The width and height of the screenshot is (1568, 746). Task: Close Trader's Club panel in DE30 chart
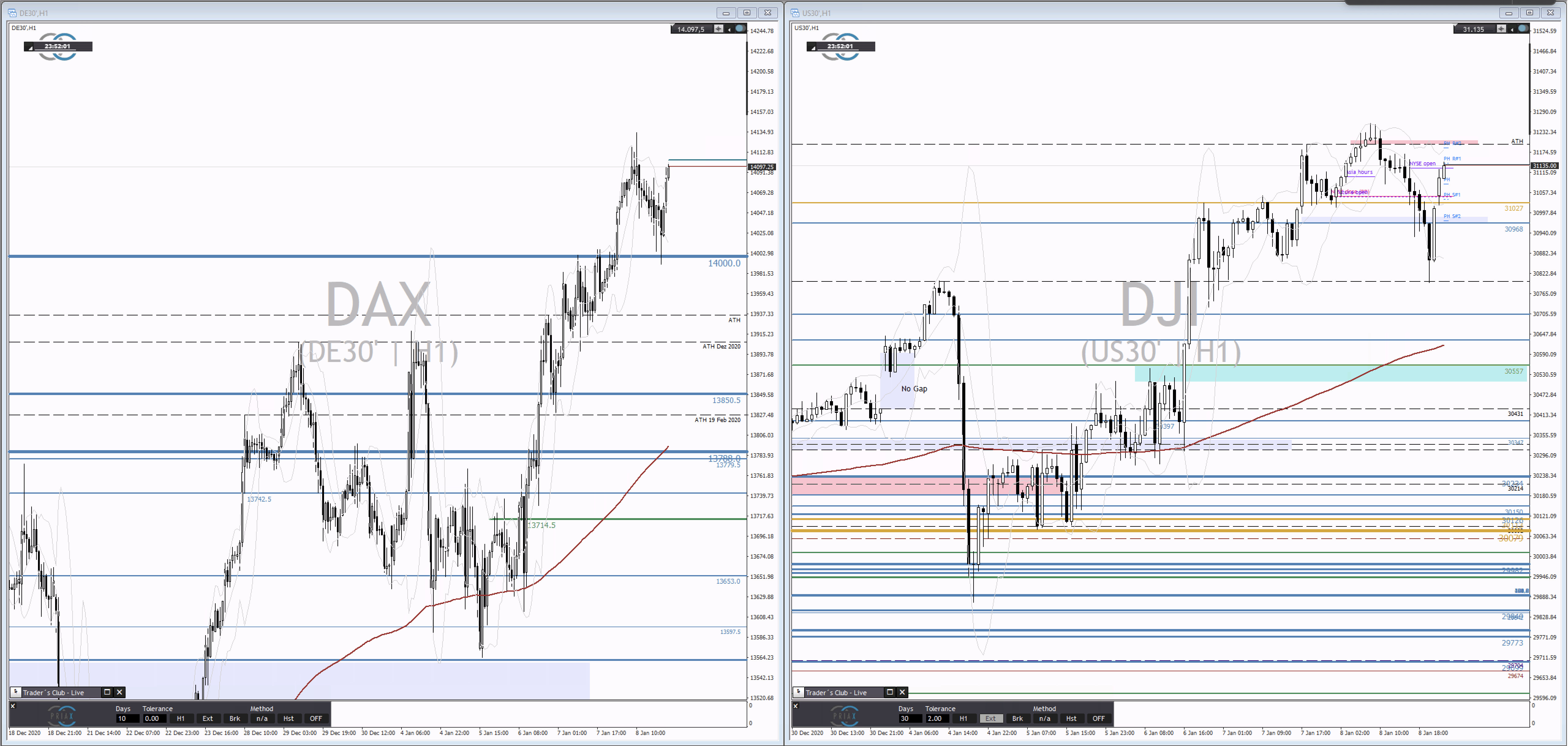point(120,692)
